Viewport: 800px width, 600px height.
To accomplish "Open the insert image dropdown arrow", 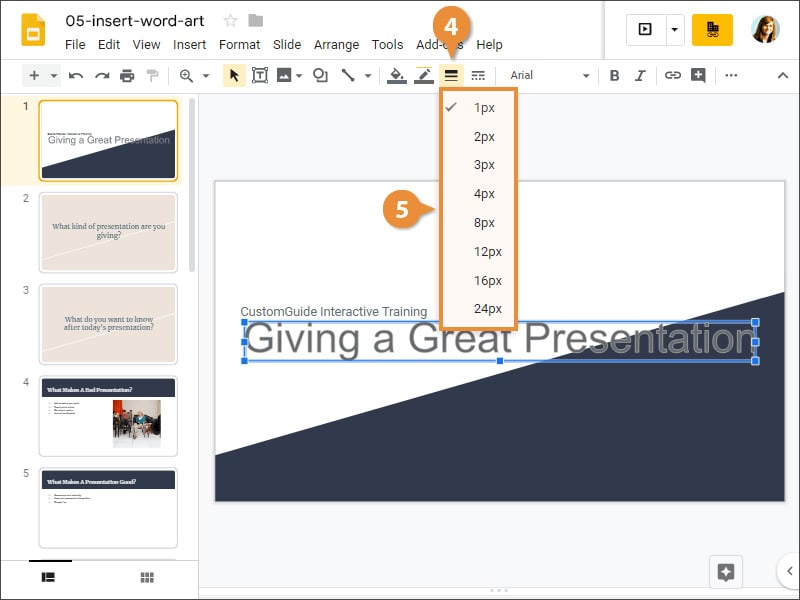I will coord(299,76).
